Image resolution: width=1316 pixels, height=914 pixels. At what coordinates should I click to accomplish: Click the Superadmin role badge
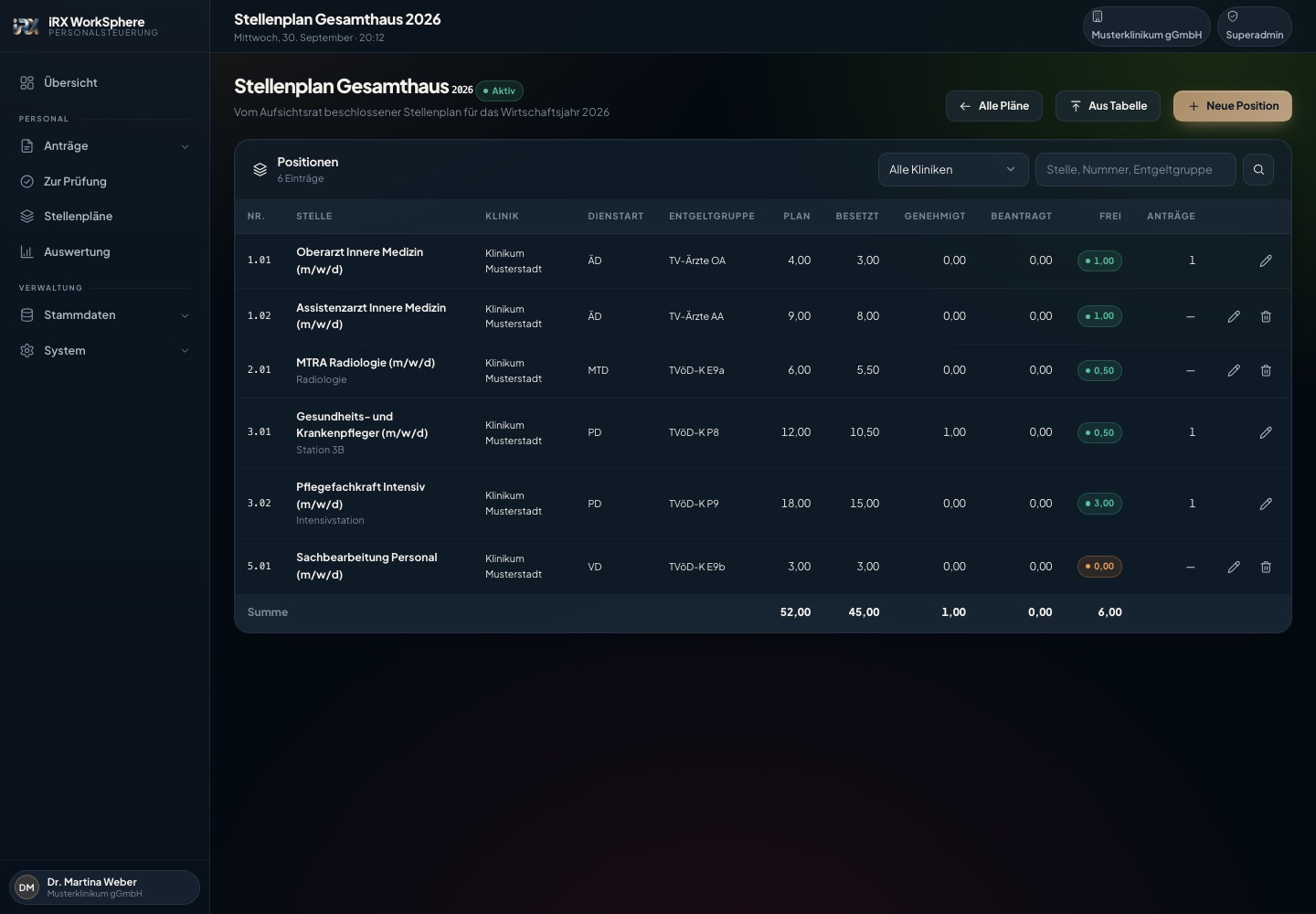click(1254, 27)
